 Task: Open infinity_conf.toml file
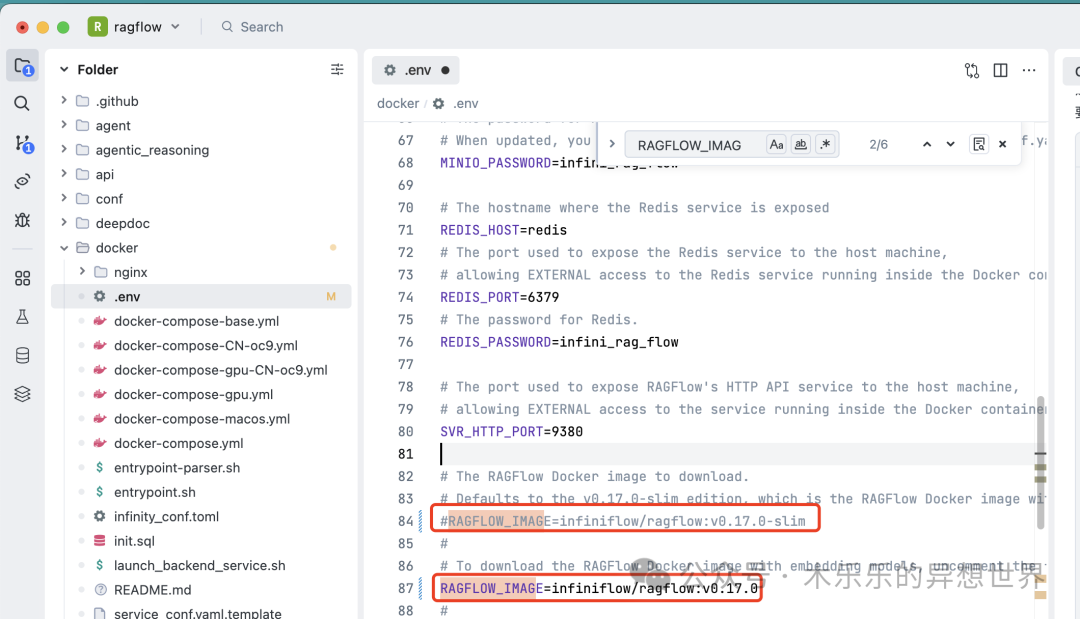[166, 516]
